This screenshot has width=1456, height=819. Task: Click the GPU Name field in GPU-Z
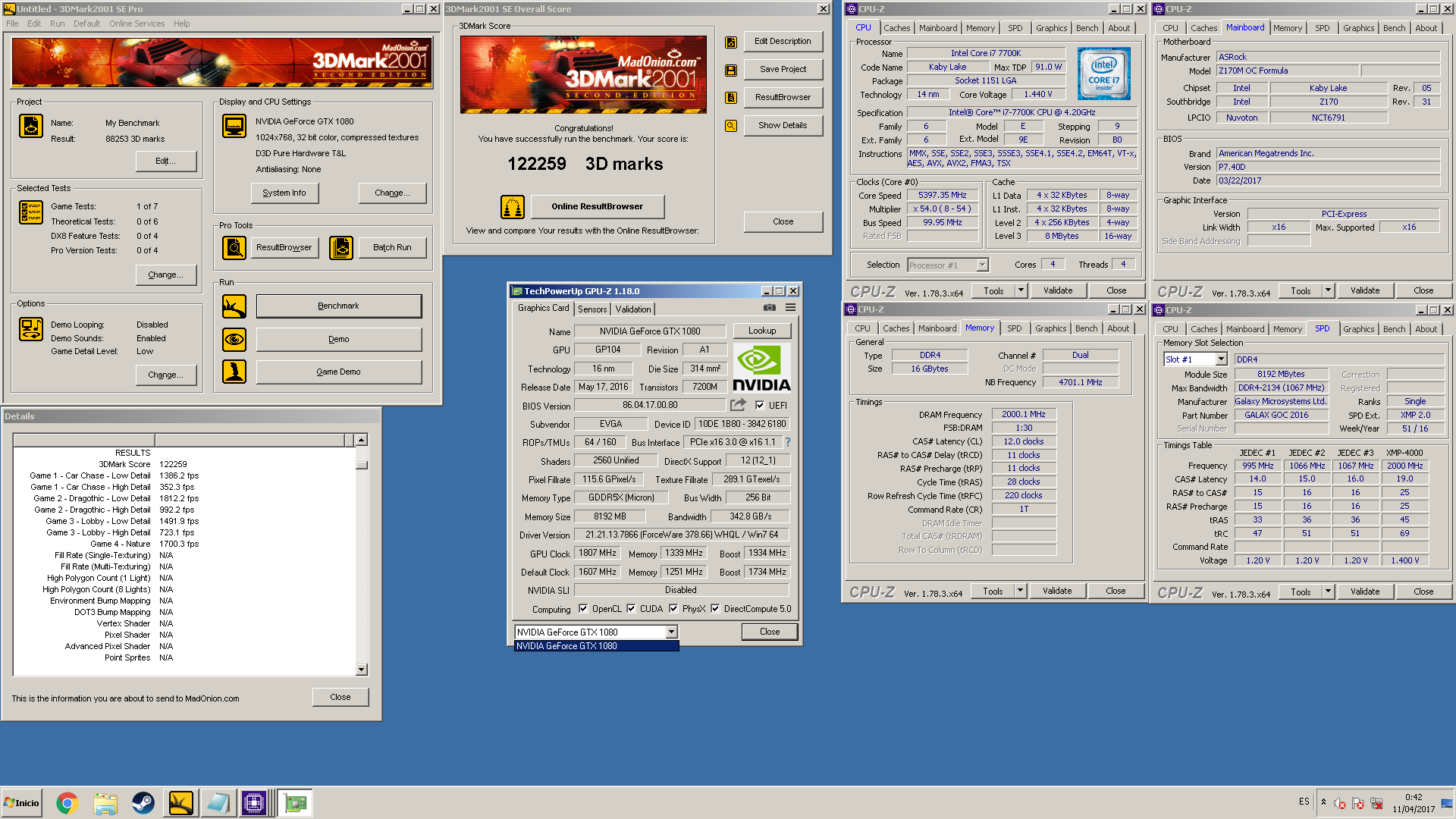[x=650, y=331]
